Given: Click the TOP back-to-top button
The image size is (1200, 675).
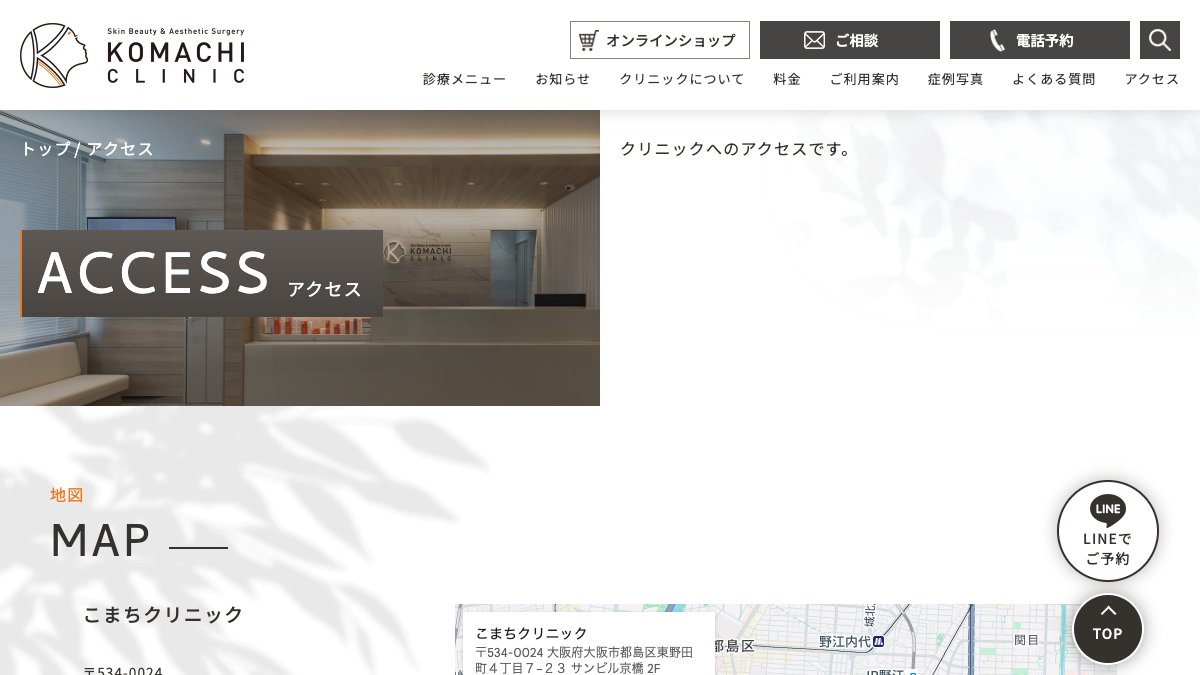Looking at the screenshot, I should (x=1108, y=629).
